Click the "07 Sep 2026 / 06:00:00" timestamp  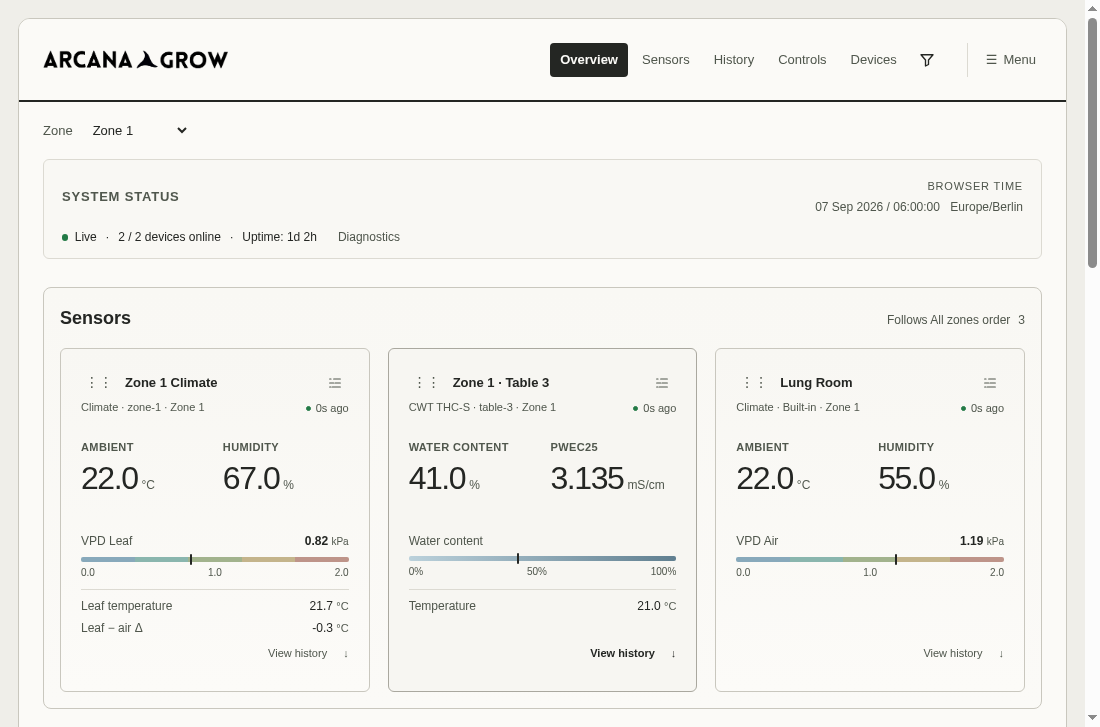[x=877, y=207]
